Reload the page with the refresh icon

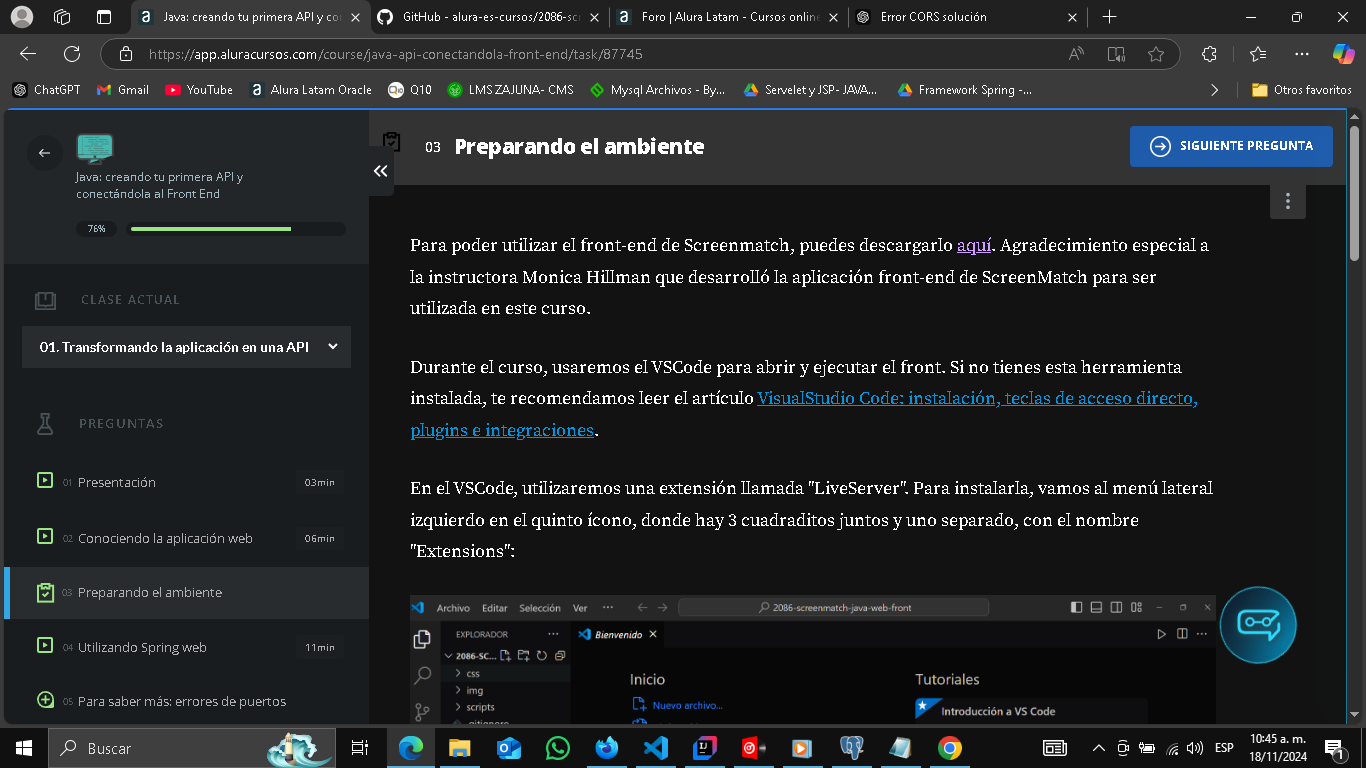[x=72, y=54]
